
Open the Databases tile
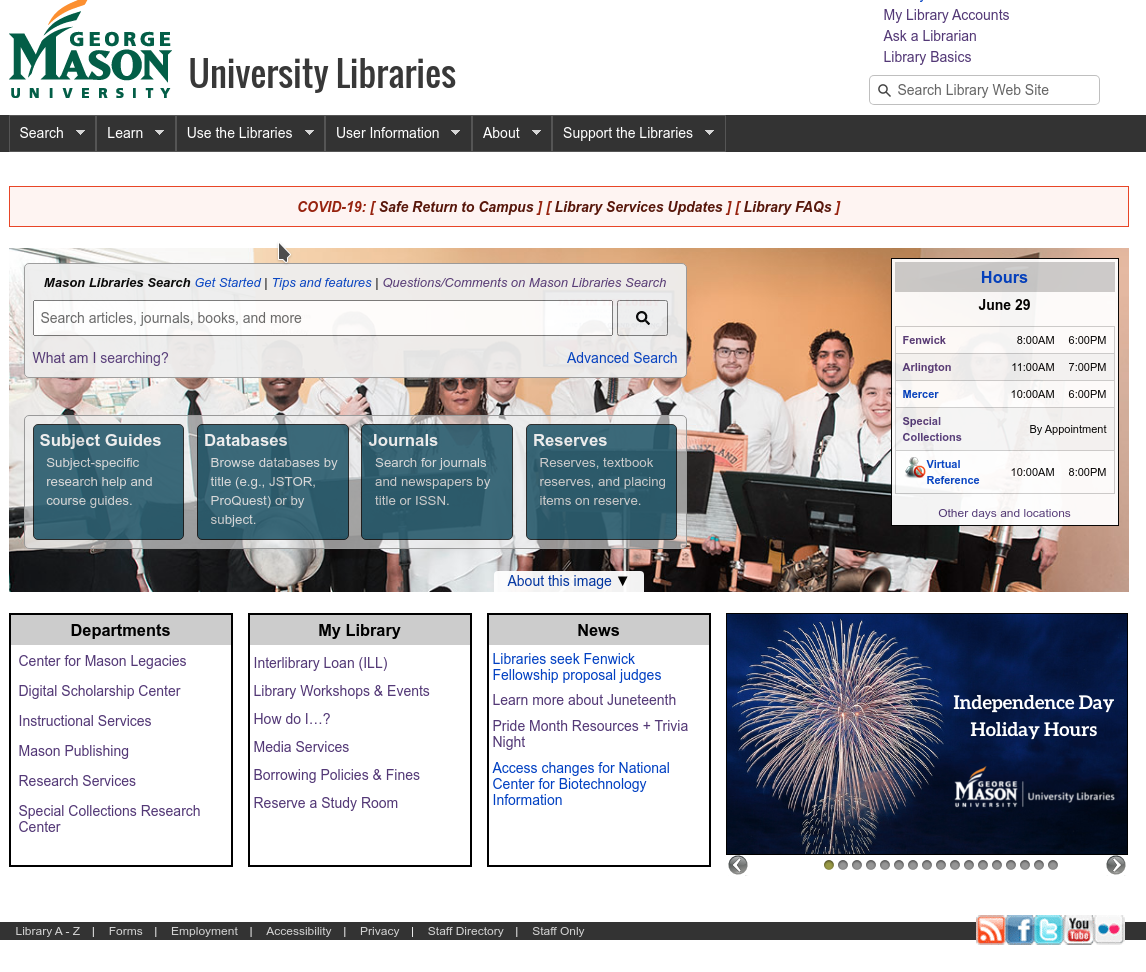[273, 481]
